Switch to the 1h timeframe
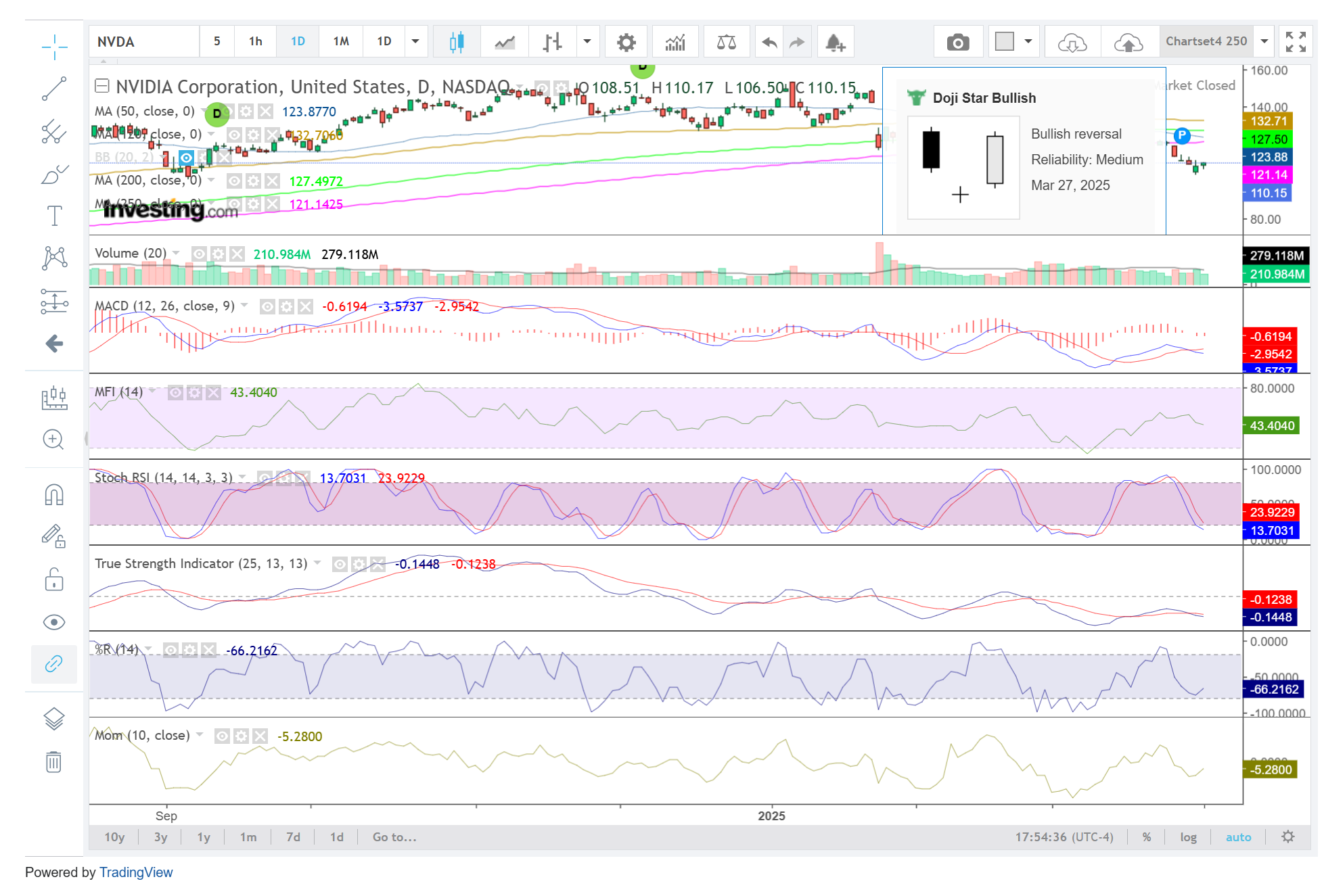 (x=255, y=41)
